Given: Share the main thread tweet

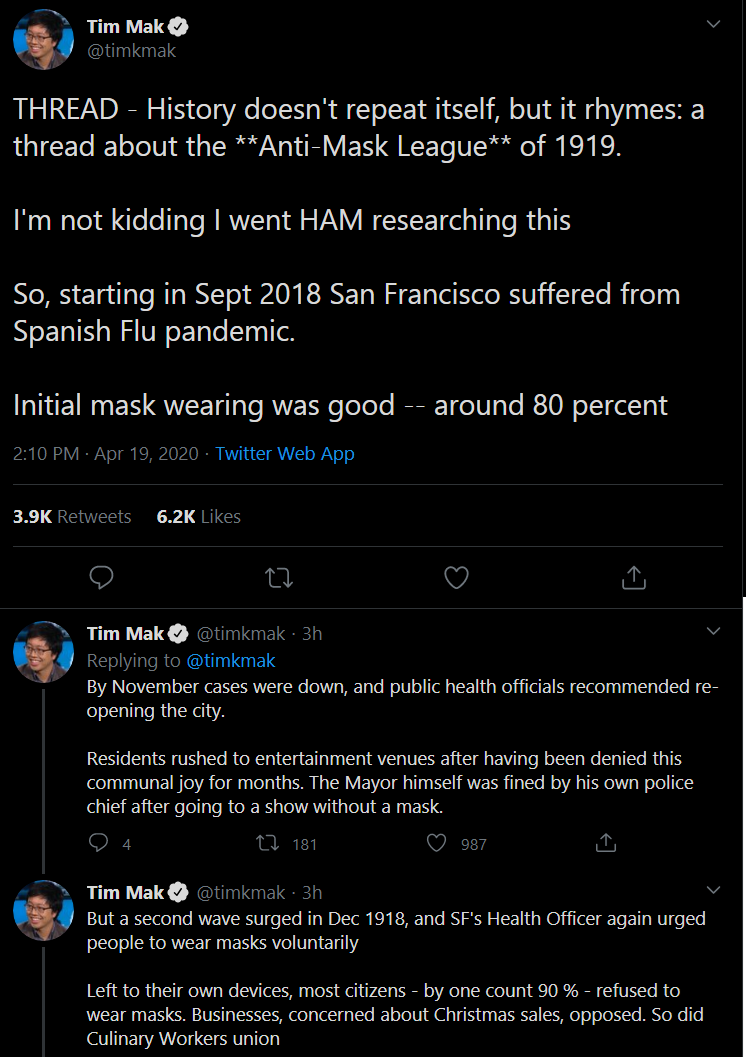Looking at the screenshot, I should (x=634, y=577).
